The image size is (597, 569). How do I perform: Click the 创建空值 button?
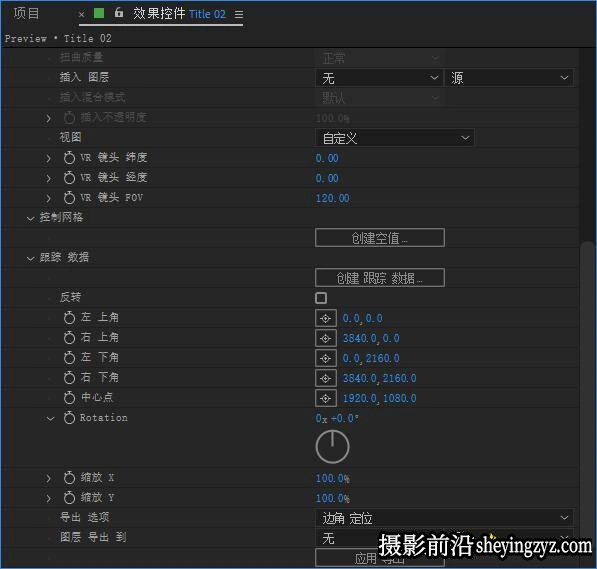pyautogui.click(x=380, y=238)
